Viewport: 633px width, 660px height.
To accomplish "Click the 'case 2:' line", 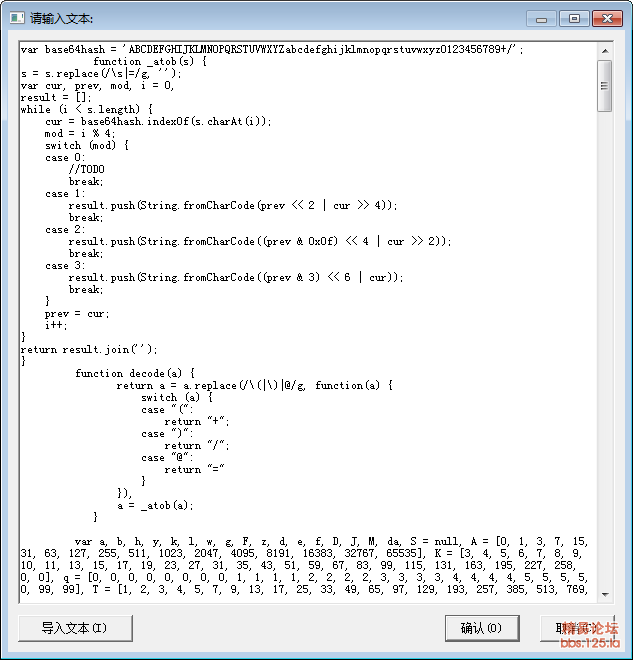I will click(x=65, y=230).
